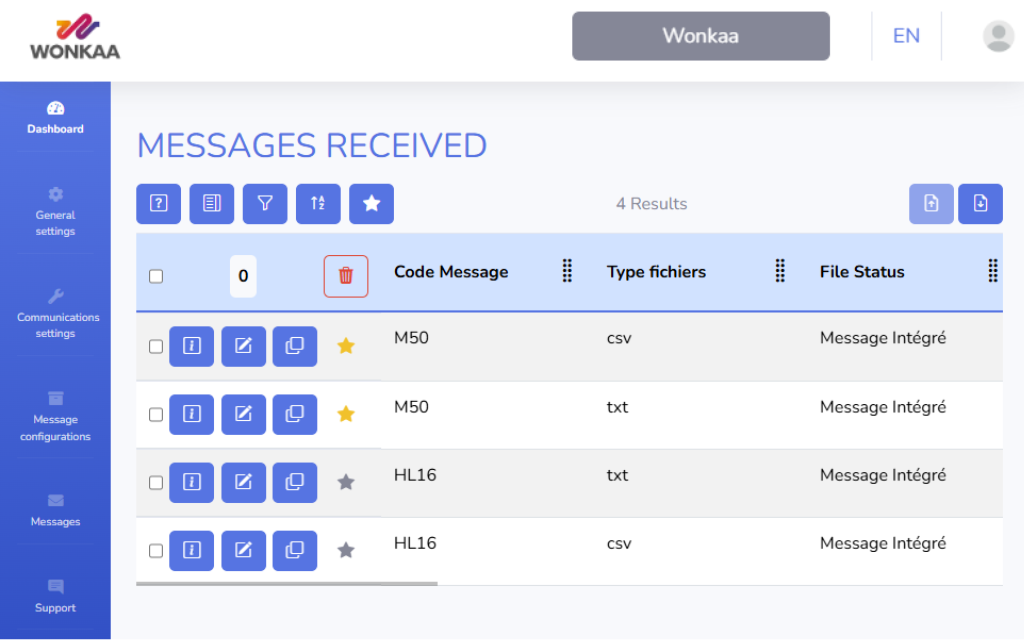This screenshot has height=640, width=1024.
Task: Open info for the M50 csv row
Action: coord(191,346)
